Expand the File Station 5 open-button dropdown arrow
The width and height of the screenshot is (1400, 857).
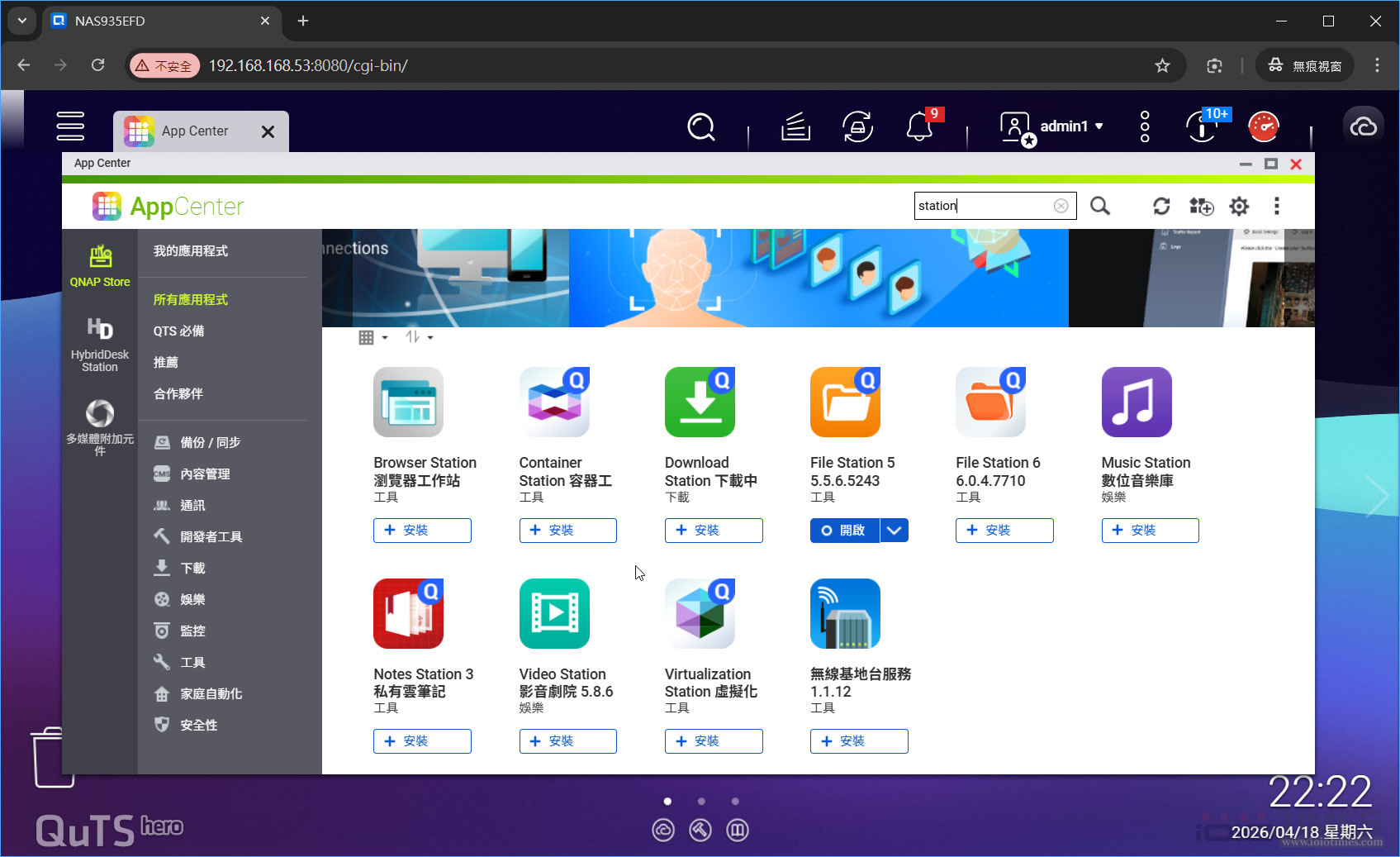[x=894, y=531]
